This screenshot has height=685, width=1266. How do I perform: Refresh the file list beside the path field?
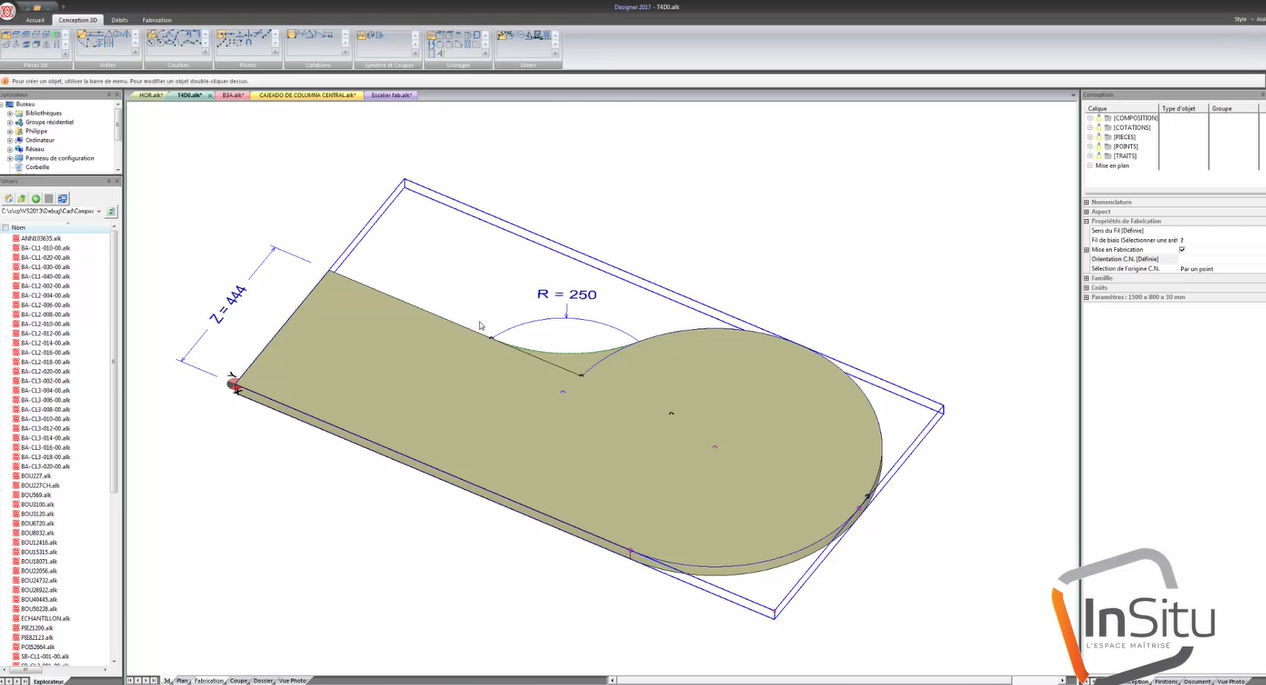[111, 212]
